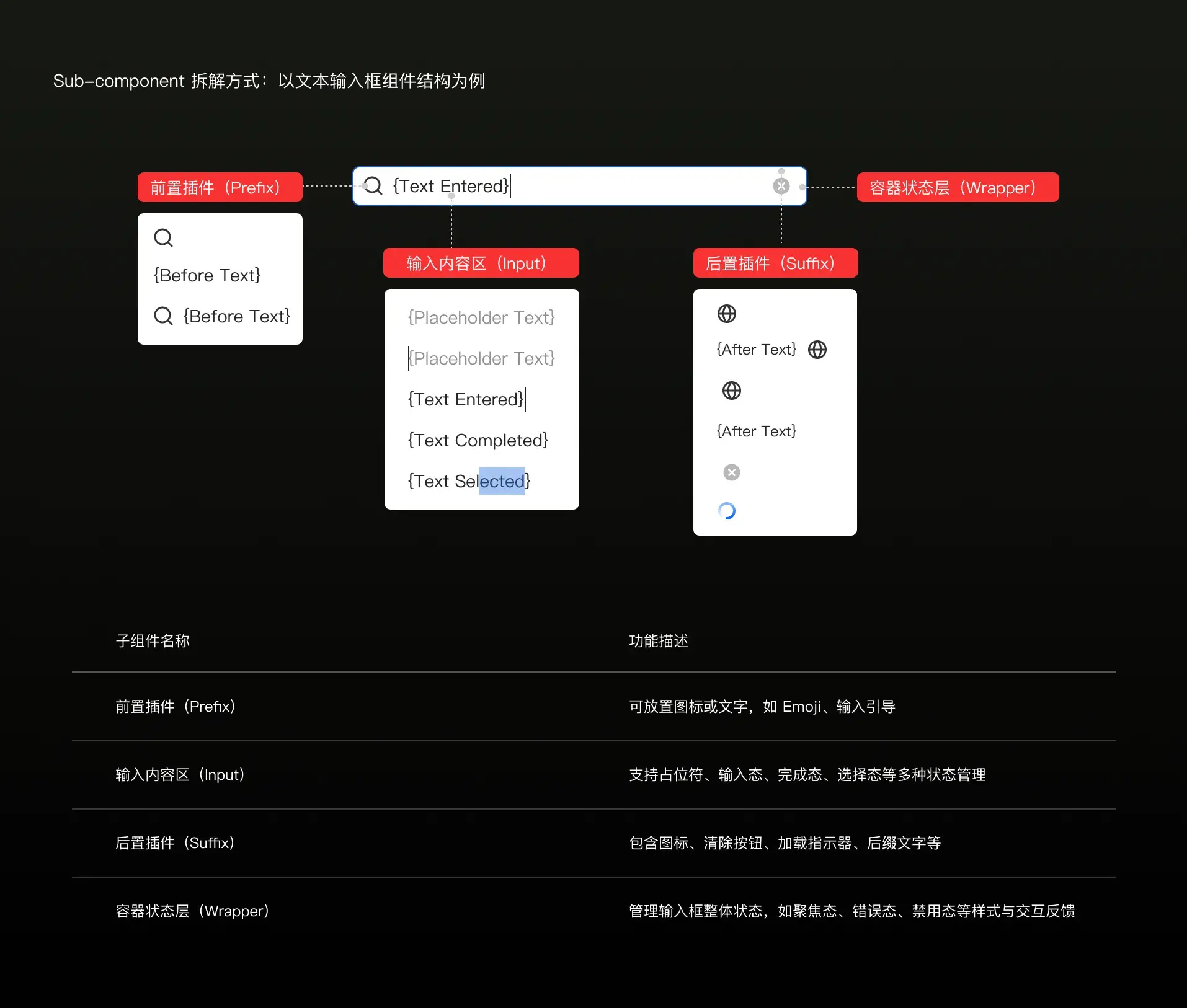Screen dimensions: 1187x1008
Task: Click the {Before Text} entry in Prefix panel
Action: click(207, 275)
